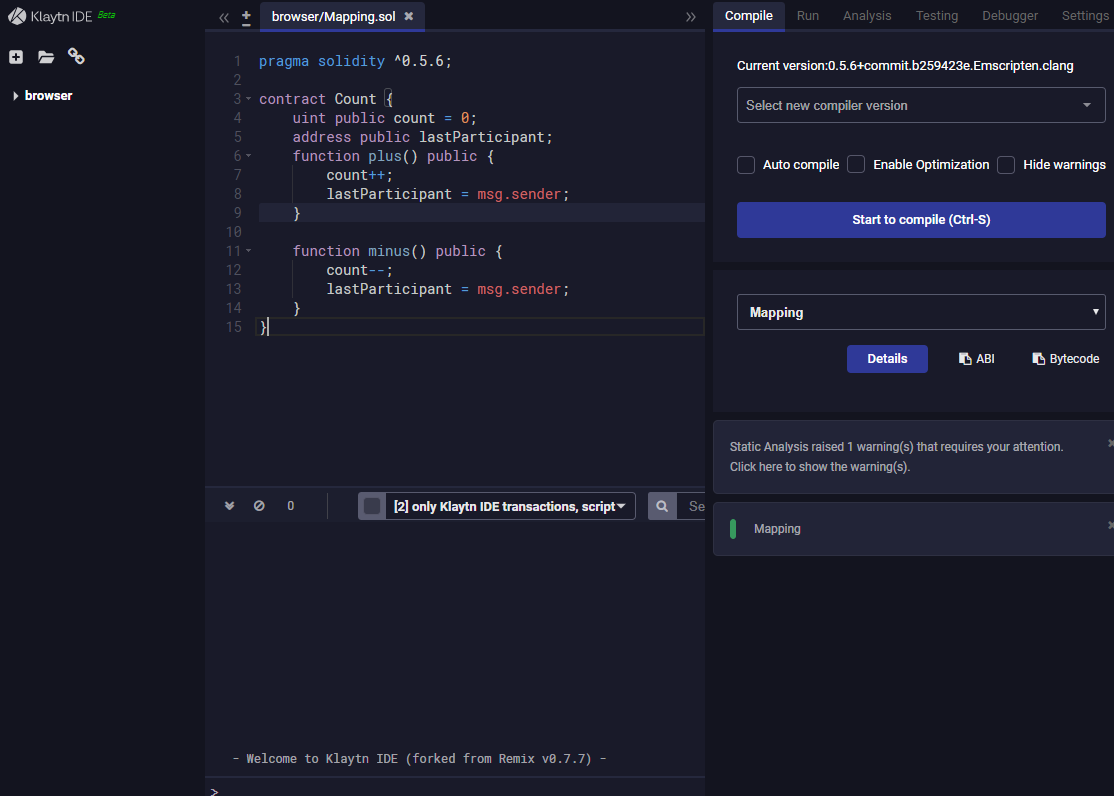The height and width of the screenshot is (796, 1114).
Task: Switch to the Run tab
Action: [808, 16]
